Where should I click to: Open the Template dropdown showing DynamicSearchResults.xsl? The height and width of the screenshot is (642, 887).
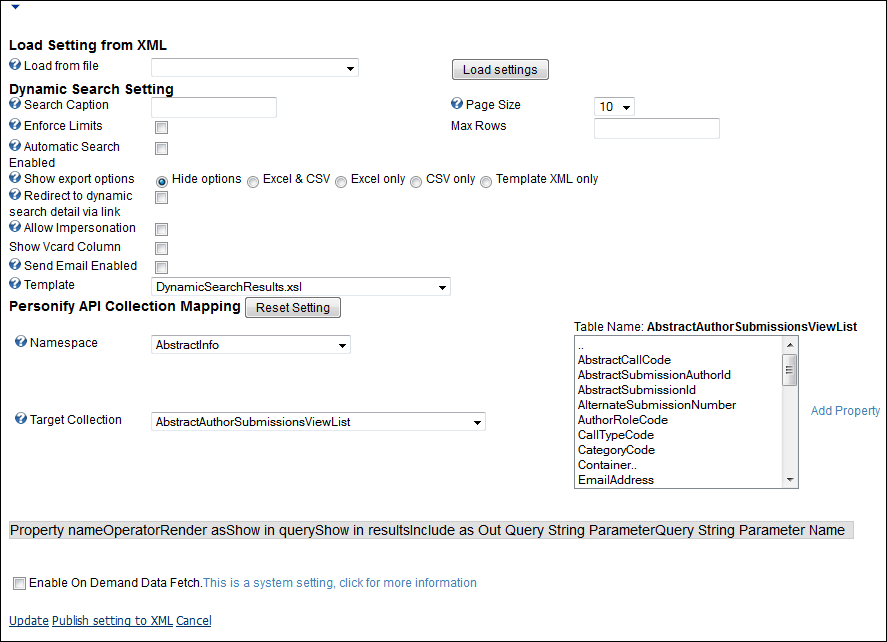[x=301, y=287]
